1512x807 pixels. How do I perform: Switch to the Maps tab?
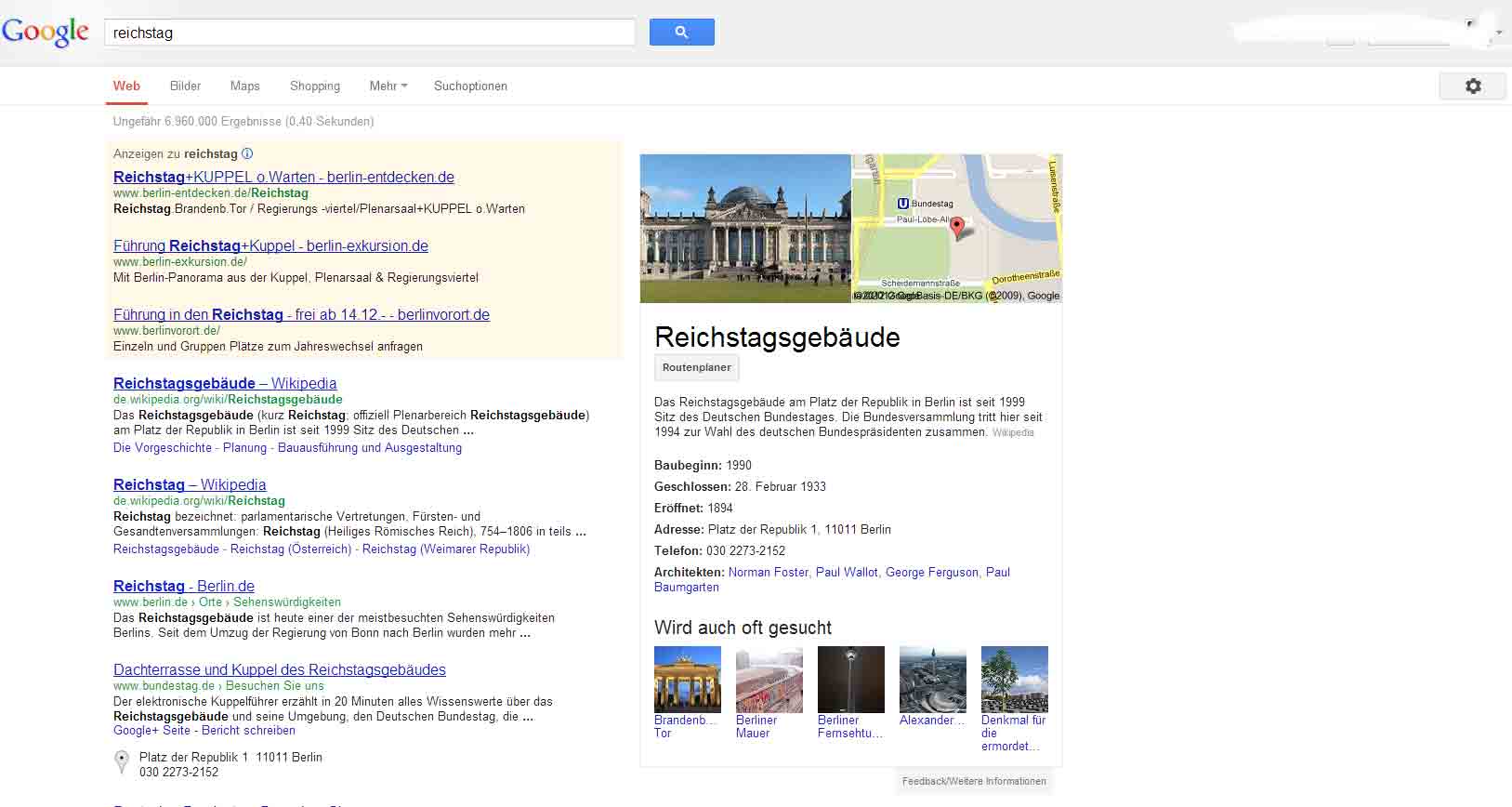[245, 86]
